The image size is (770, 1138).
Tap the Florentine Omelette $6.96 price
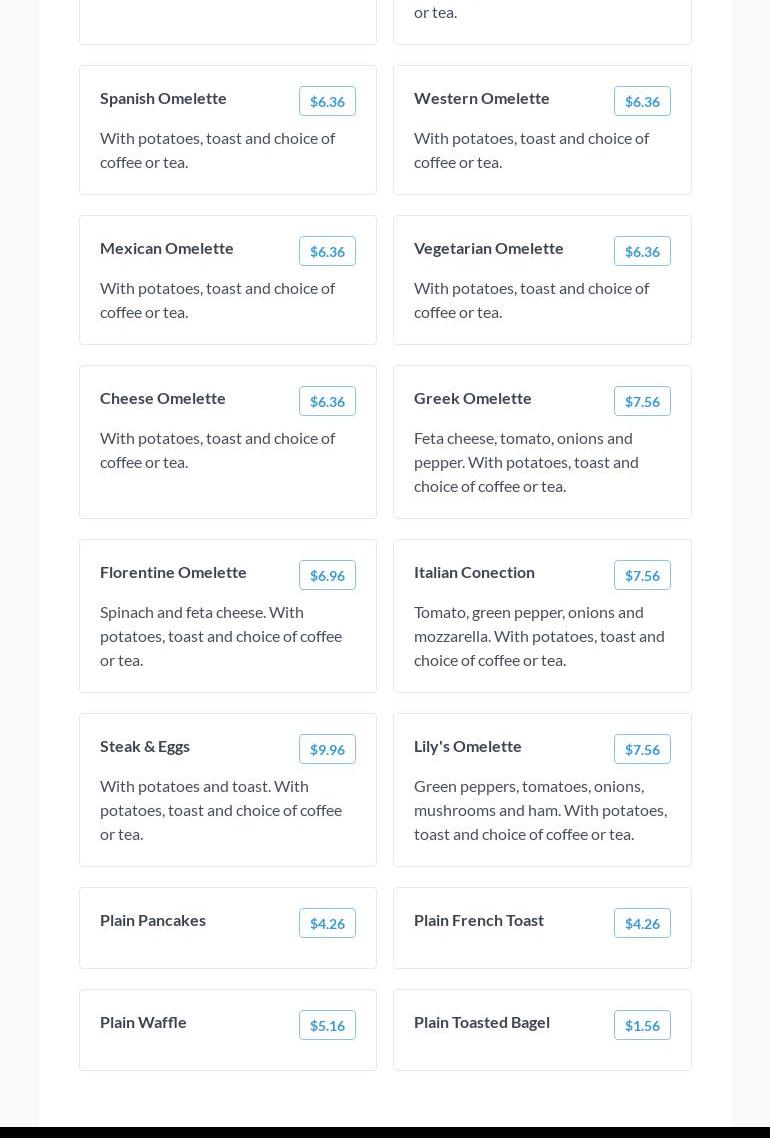(x=327, y=575)
